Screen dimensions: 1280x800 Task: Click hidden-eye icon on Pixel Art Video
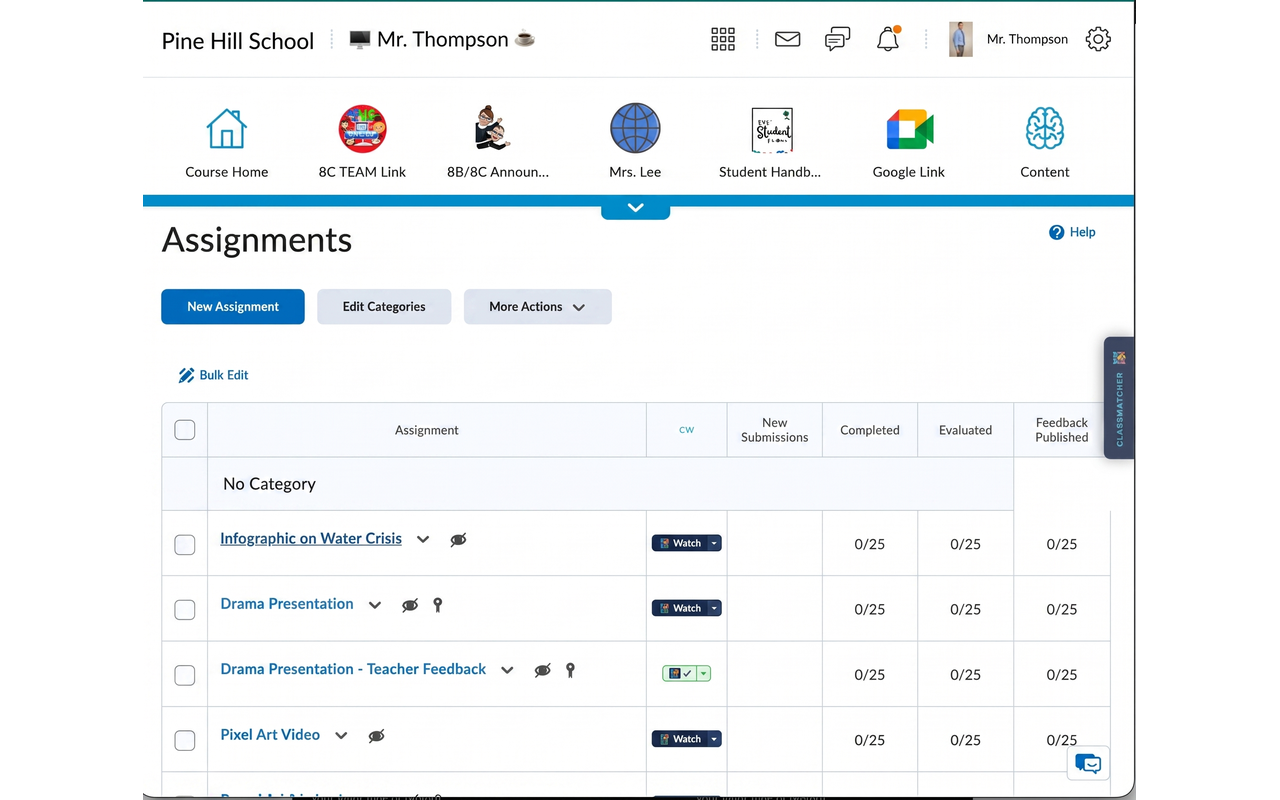376,736
